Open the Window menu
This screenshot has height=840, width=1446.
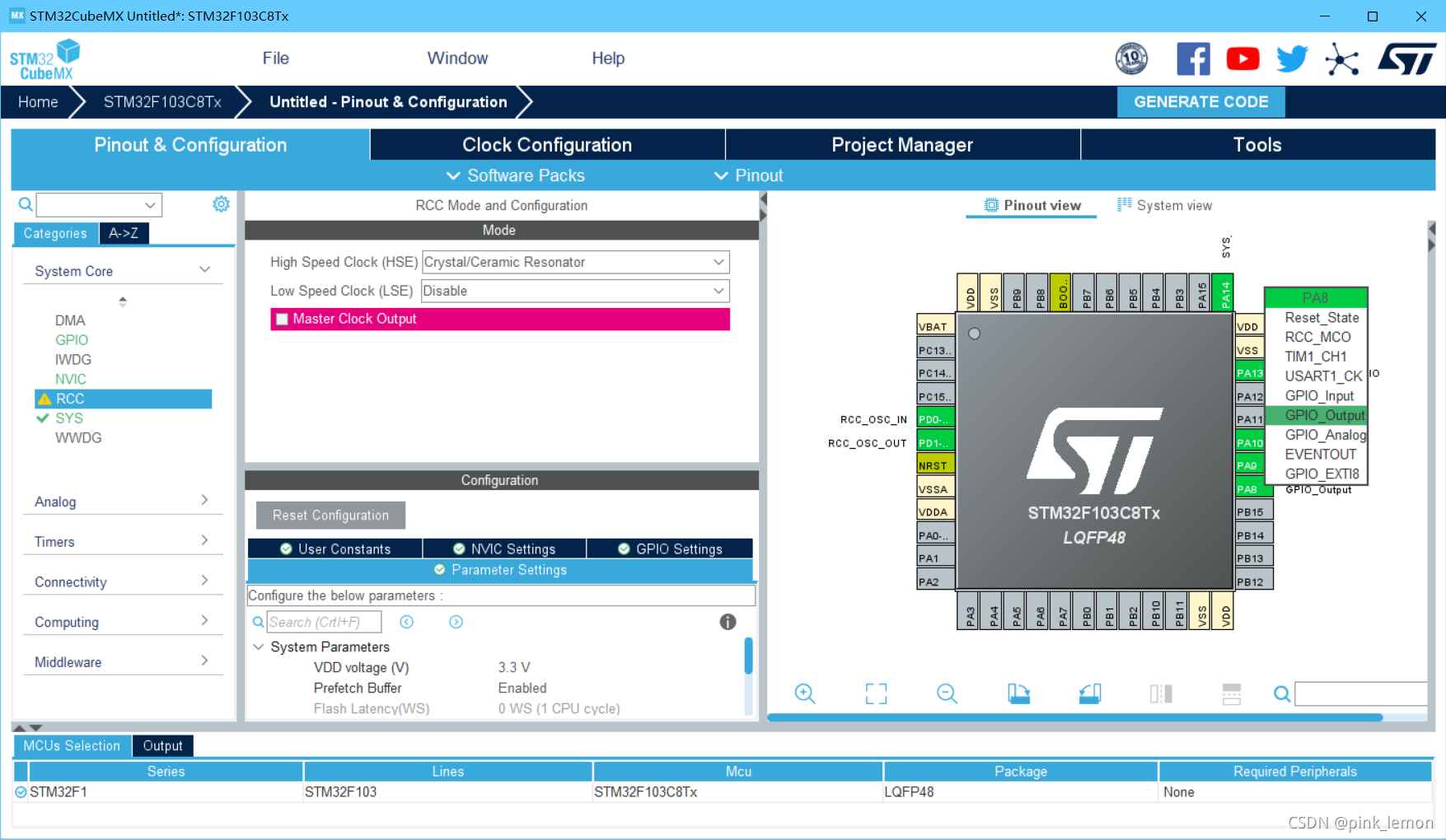(457, 58)
